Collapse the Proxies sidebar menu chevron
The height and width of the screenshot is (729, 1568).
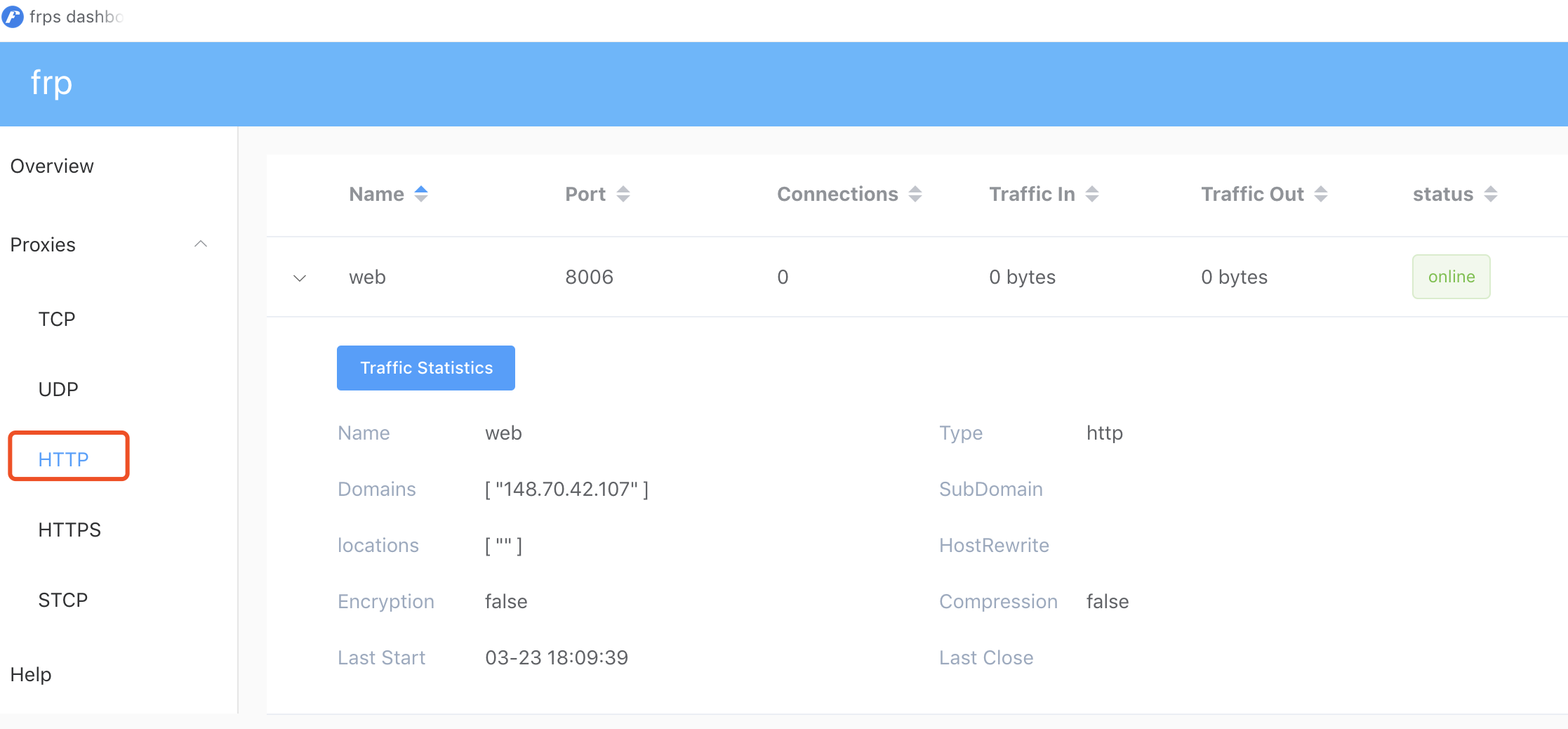click(201, 244)
